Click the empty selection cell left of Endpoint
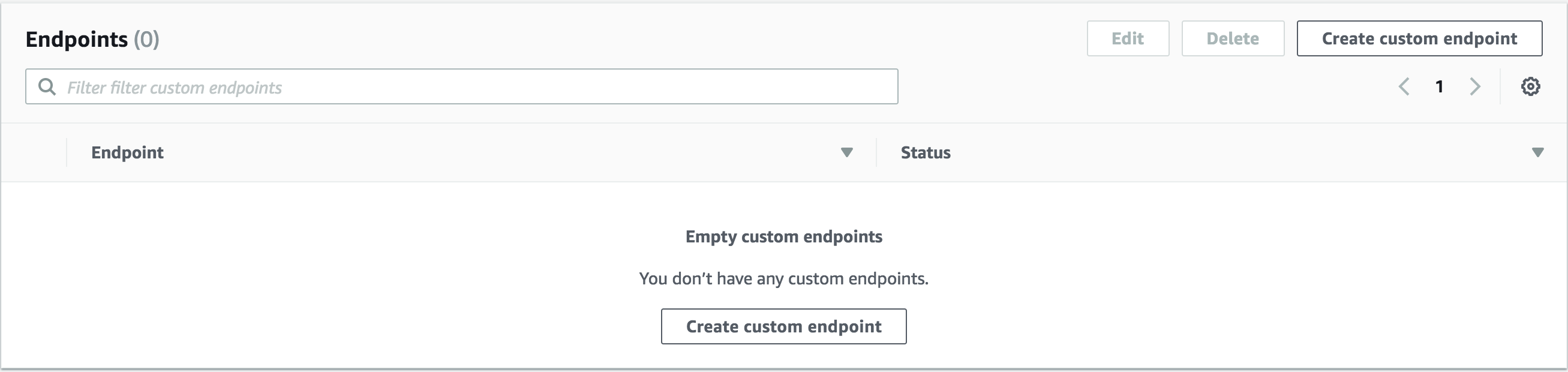The width and height of the screenshot is (1568, 372). (x=34, y=152)
